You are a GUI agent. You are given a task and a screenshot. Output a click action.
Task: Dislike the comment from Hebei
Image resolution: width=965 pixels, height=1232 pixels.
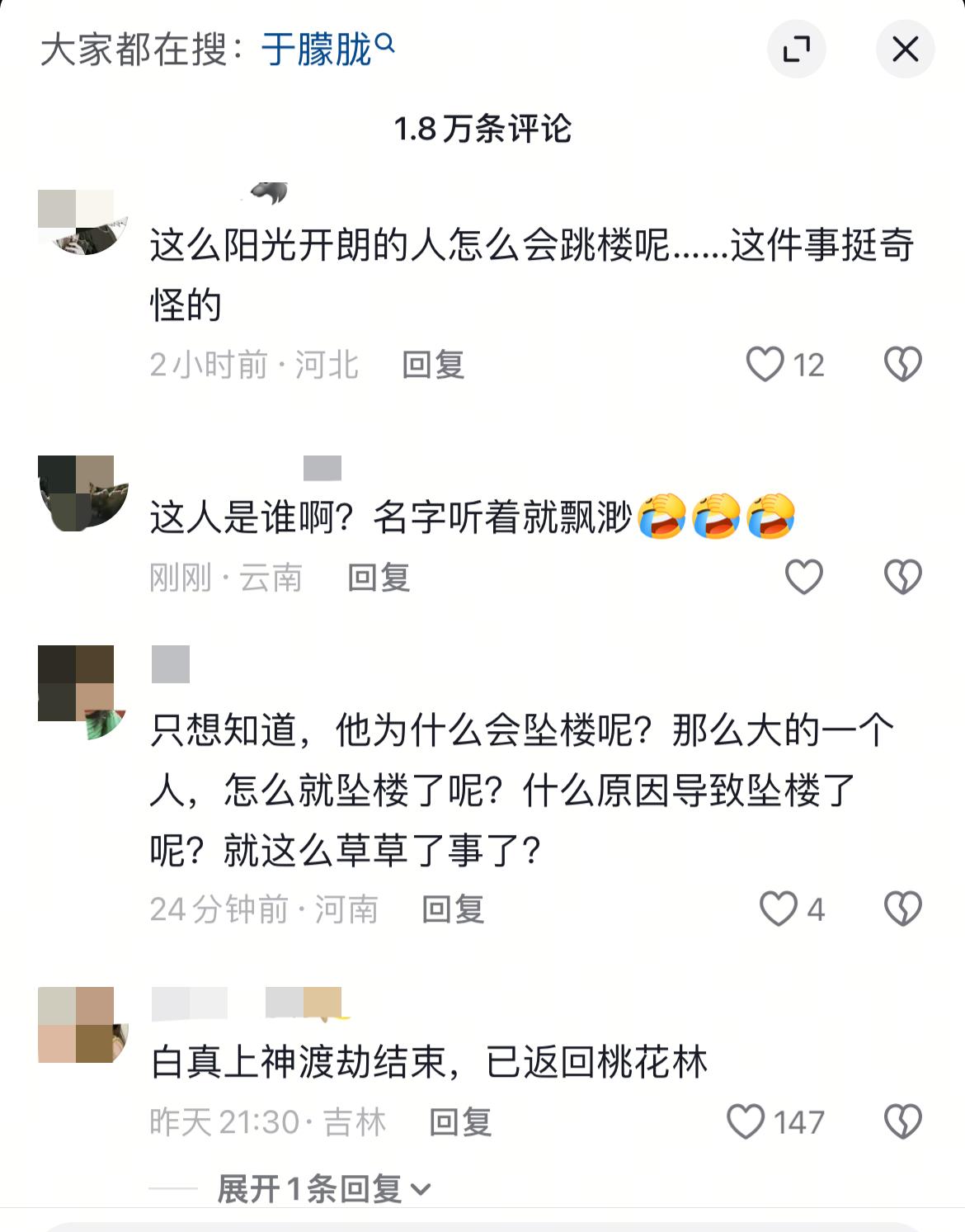(902, 364)
